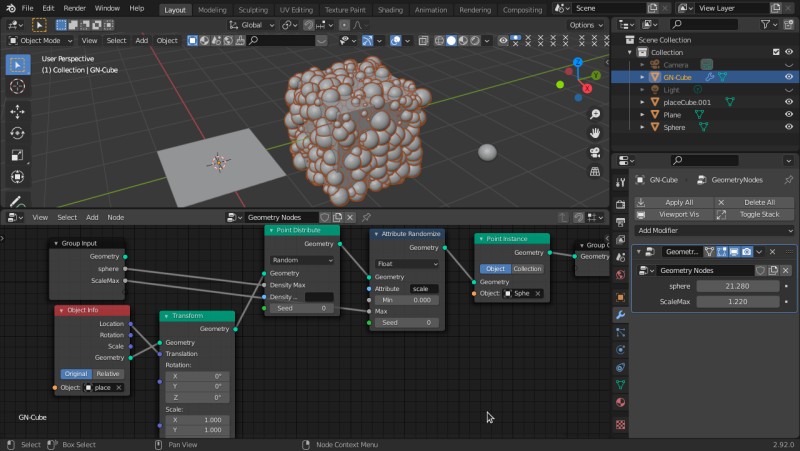
Task: Open Particles properties tab
Action: [x=620, y=333]
